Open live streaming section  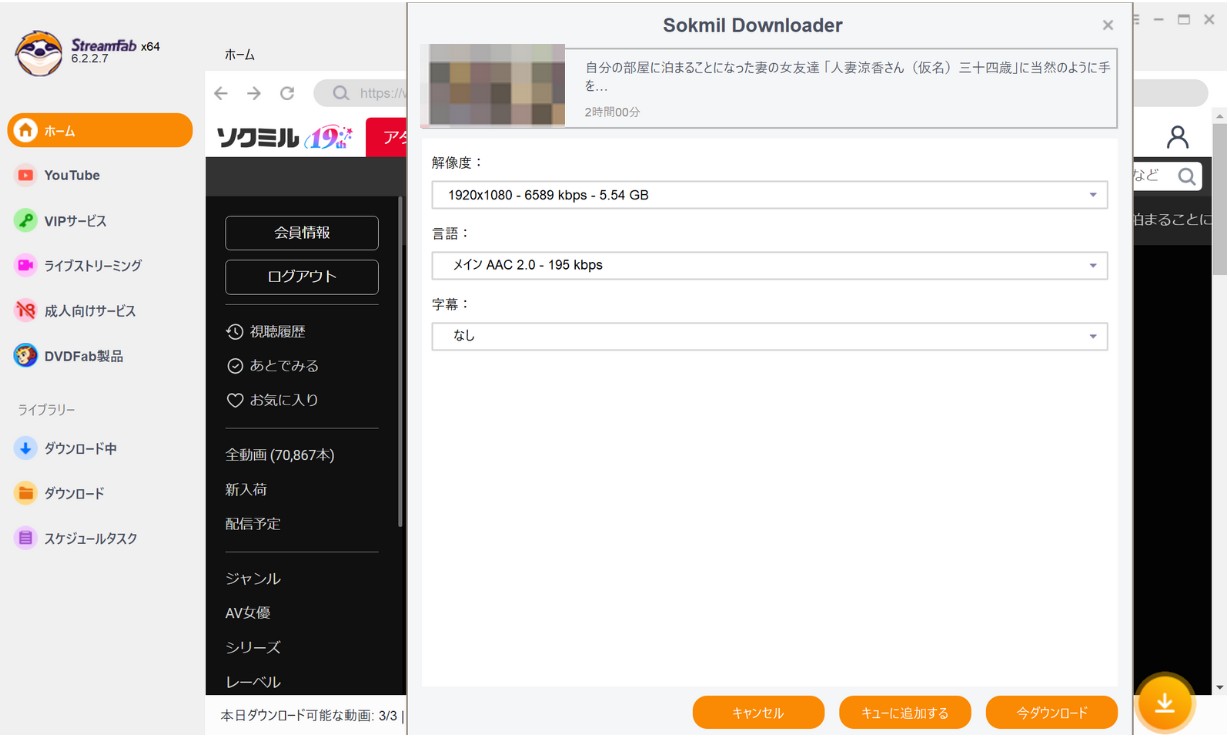tap(92, 266)
